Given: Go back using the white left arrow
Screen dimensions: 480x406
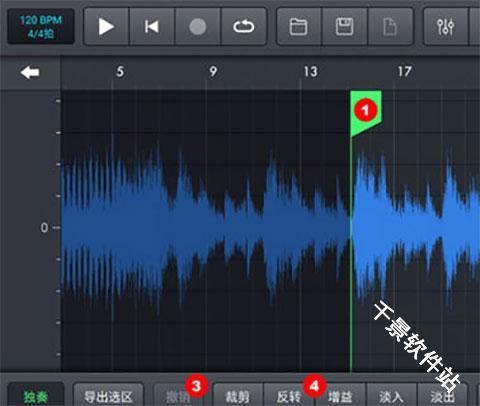Looking at the screenshot, I should pyautogui.click(x=30, y=72).
